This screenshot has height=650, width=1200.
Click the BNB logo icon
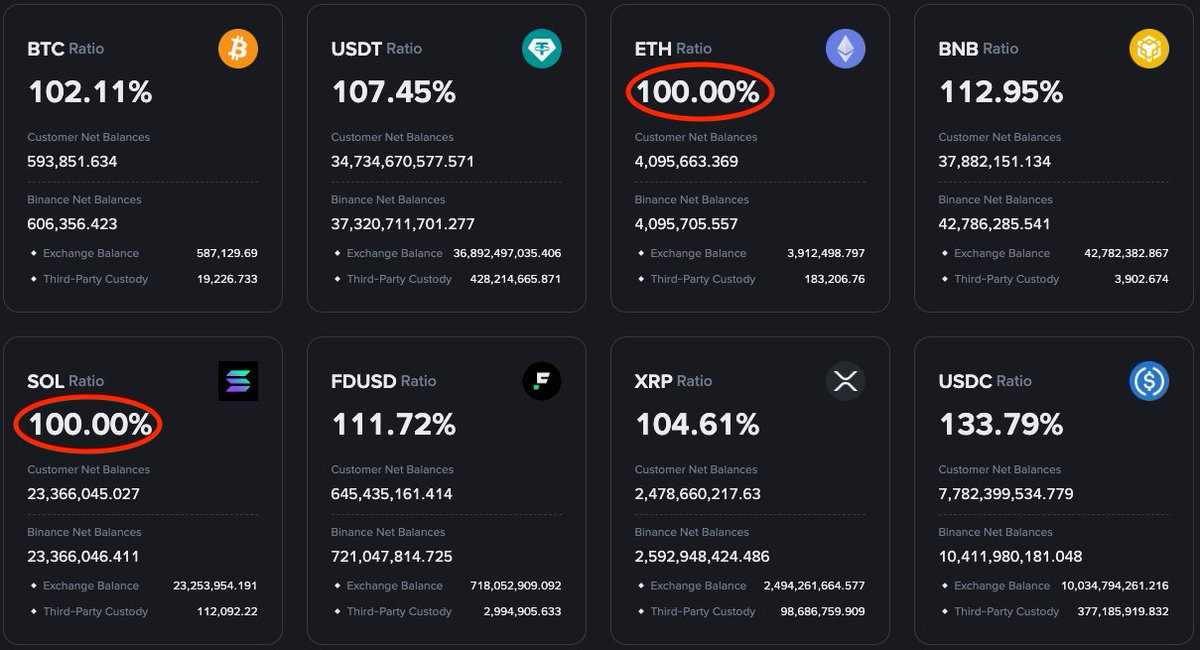[x=1149, y=49]
